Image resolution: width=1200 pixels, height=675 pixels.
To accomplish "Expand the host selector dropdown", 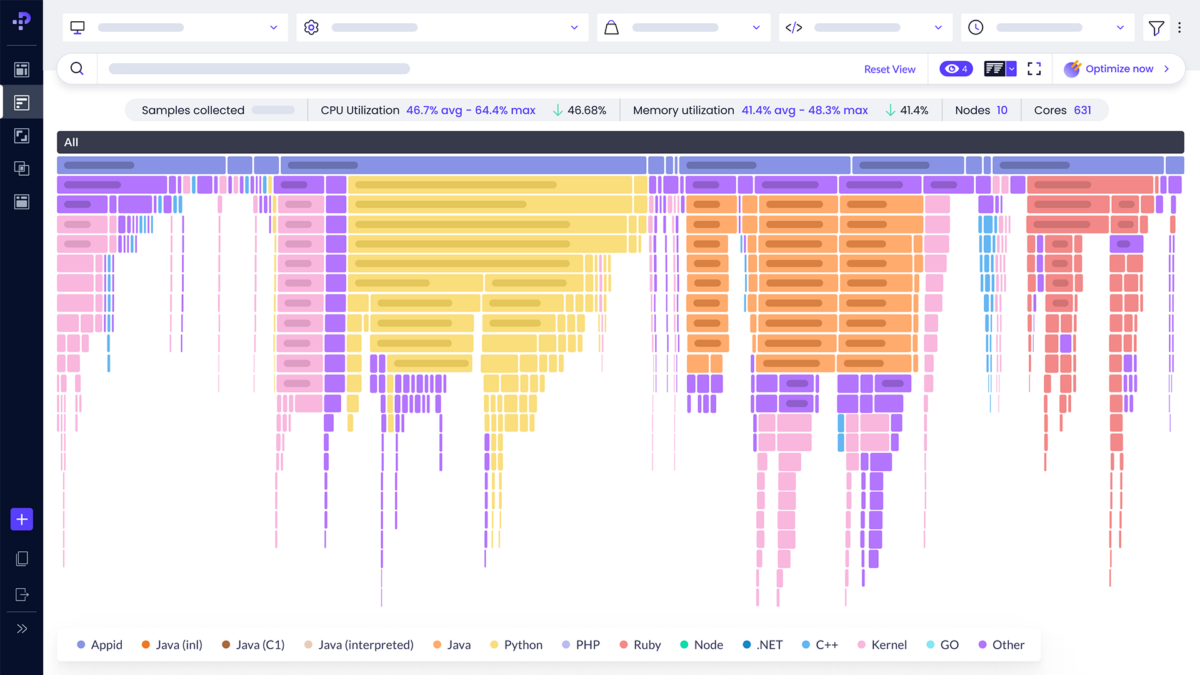I will click(x=175, y=27).
